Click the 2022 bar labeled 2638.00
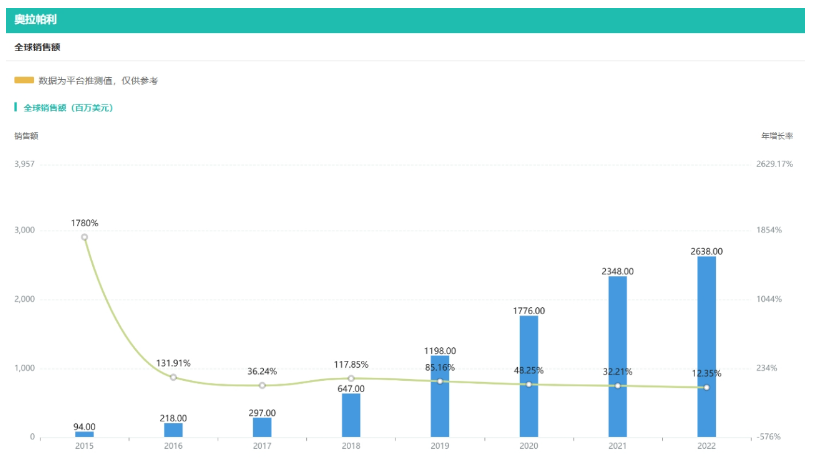The height and width of the screenshot is (461, 817). (707, 347)
